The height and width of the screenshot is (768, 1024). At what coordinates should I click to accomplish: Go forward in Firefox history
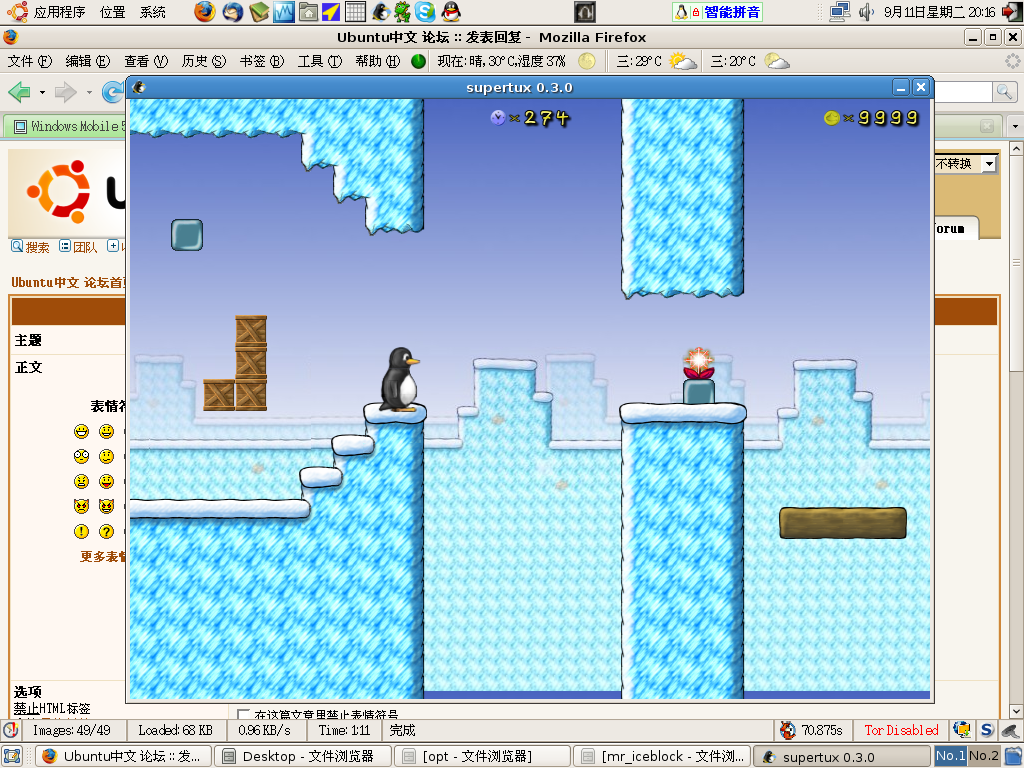65,92
